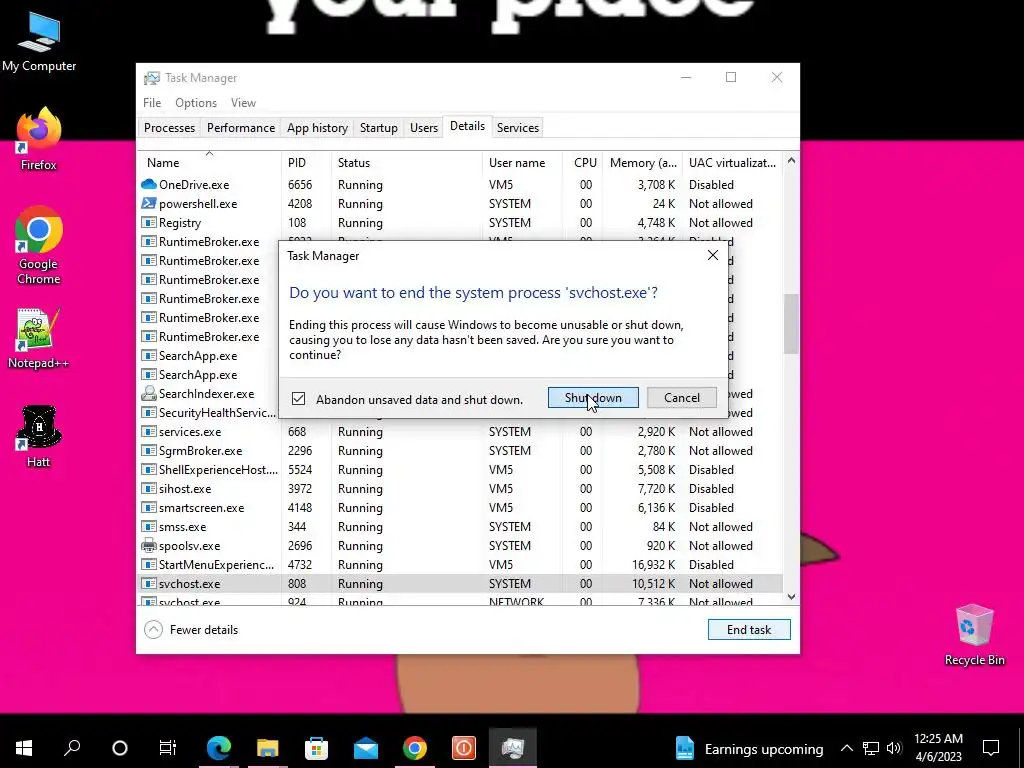Select the services.exe process row
The width and height of the screenshot is (1024, 768).
click(461, 432)
